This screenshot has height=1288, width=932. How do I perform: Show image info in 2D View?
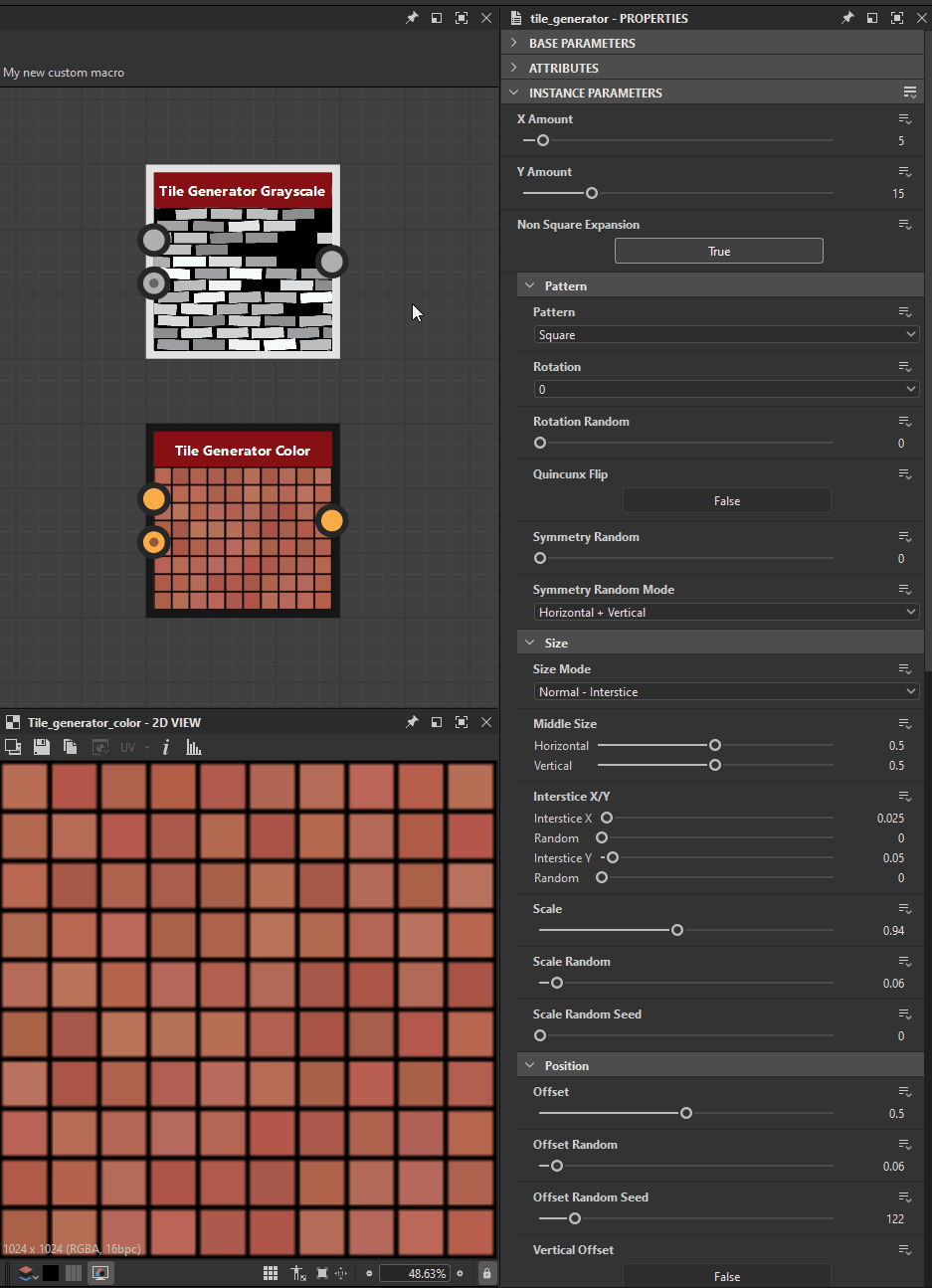pos(166,747)
